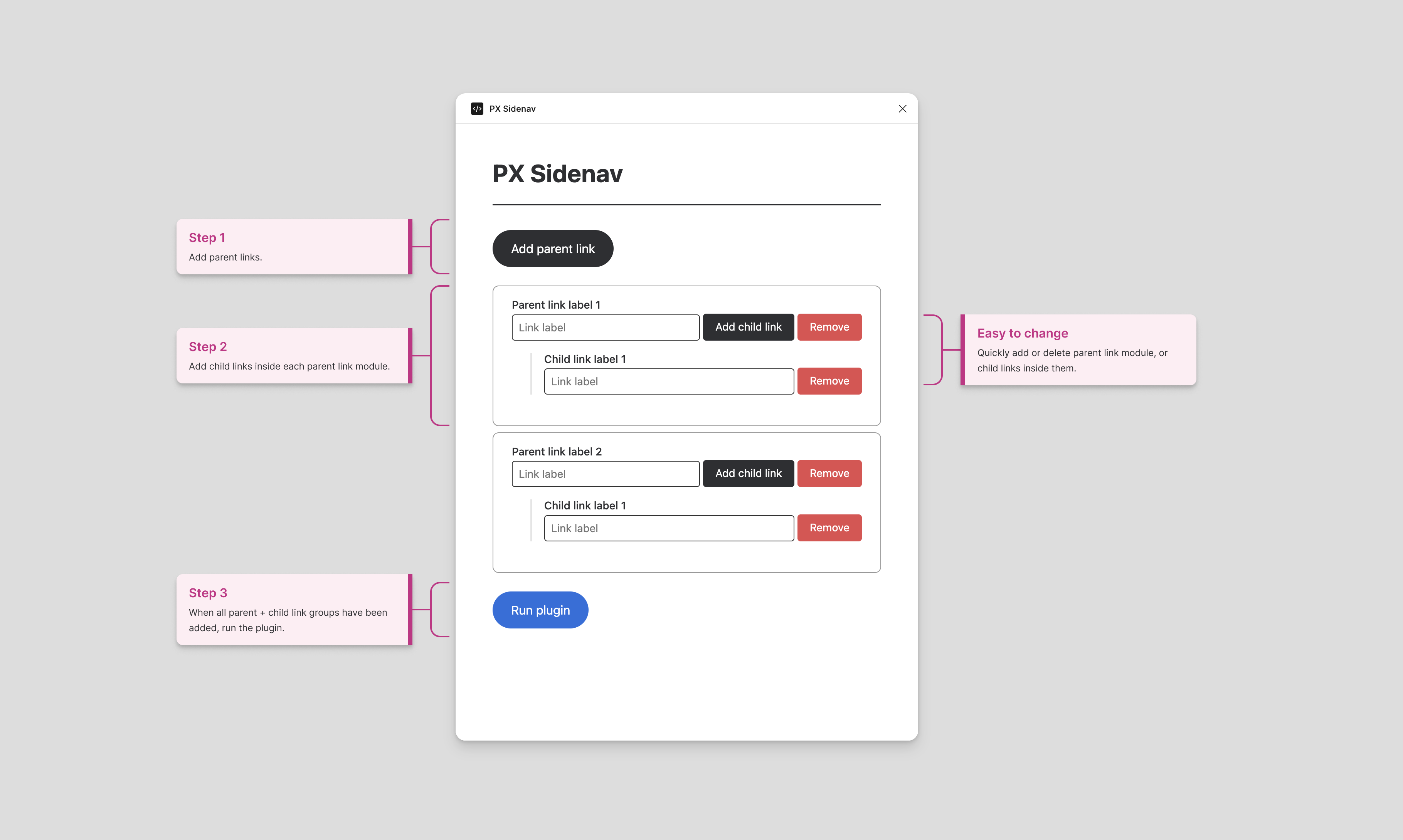Remove parent link 2 module
Viewport: 1403px width, 840px height.
tap(829, 473)
